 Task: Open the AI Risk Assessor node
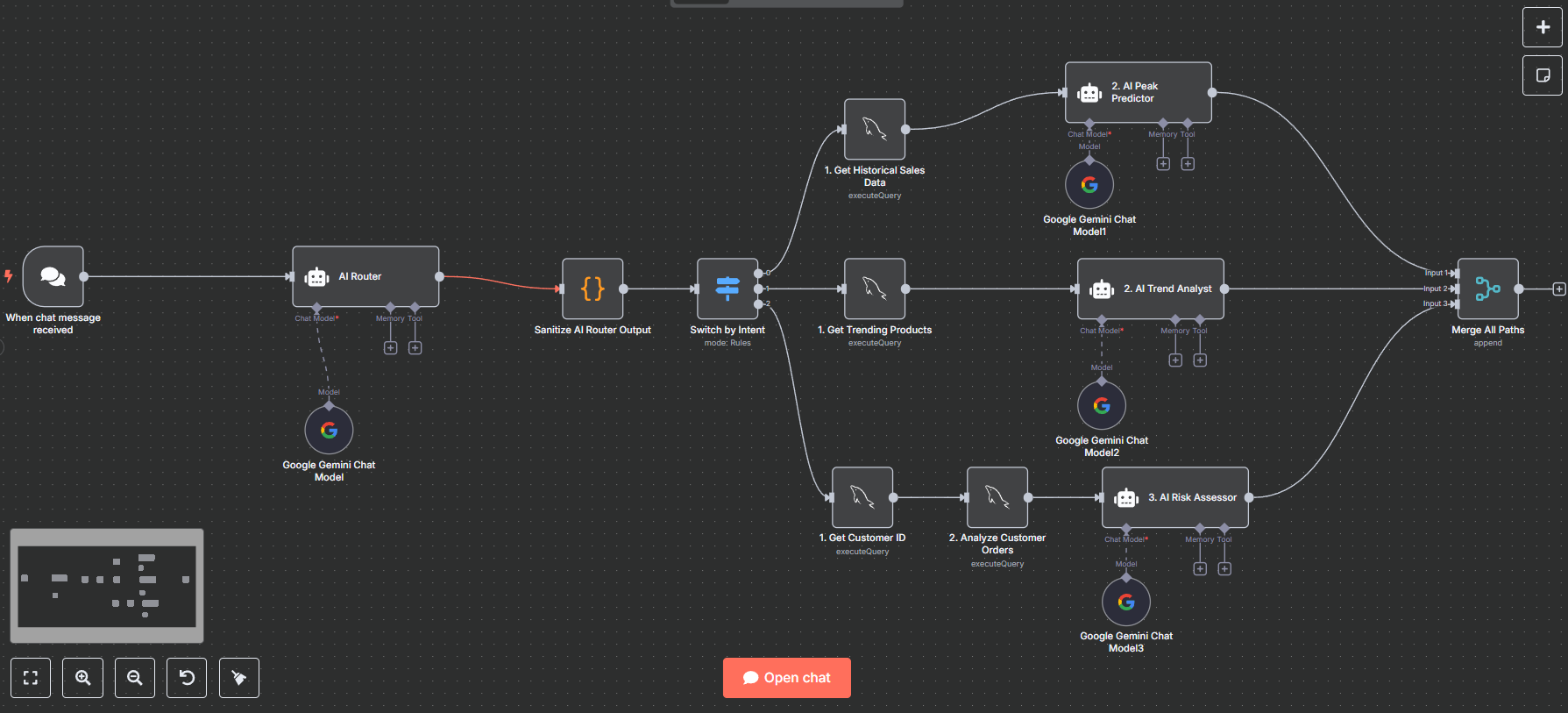(x=1175, y=497)
